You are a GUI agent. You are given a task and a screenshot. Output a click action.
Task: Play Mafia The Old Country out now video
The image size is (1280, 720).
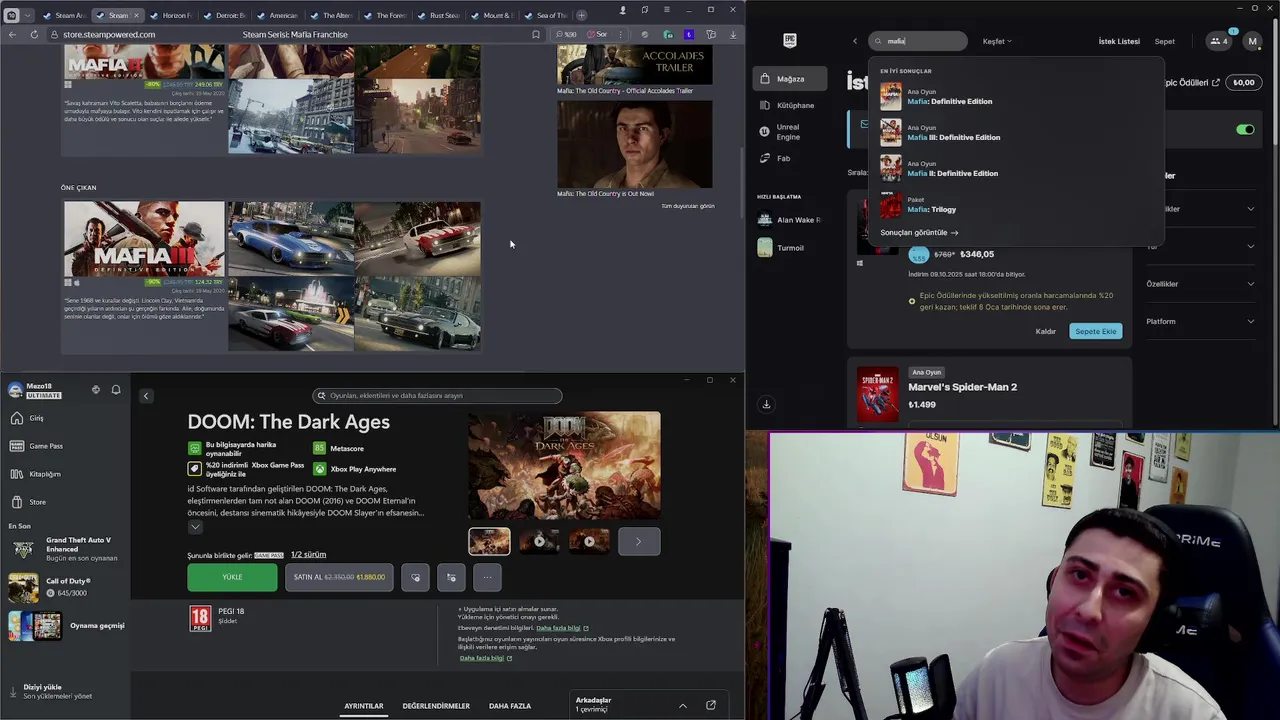tap(634, 144)
